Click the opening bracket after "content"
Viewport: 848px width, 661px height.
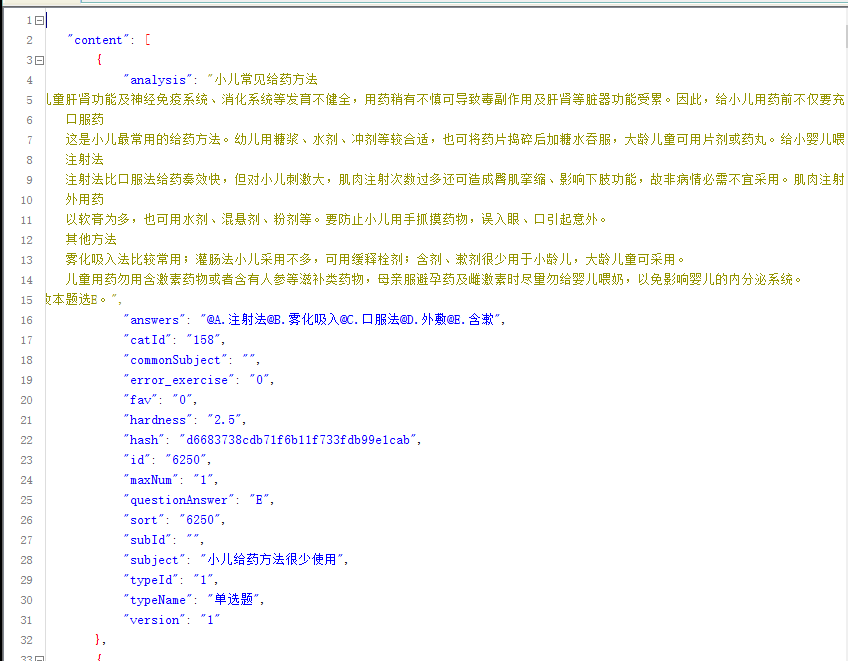tap(148, 40)
